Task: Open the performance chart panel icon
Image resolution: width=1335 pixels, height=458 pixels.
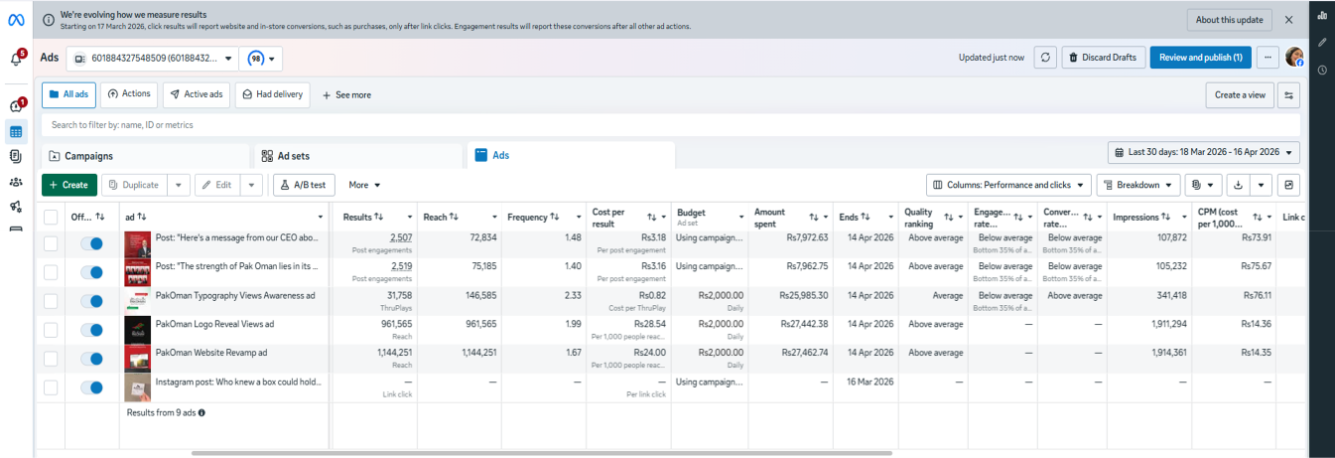Action: (x=1289, y=185)
